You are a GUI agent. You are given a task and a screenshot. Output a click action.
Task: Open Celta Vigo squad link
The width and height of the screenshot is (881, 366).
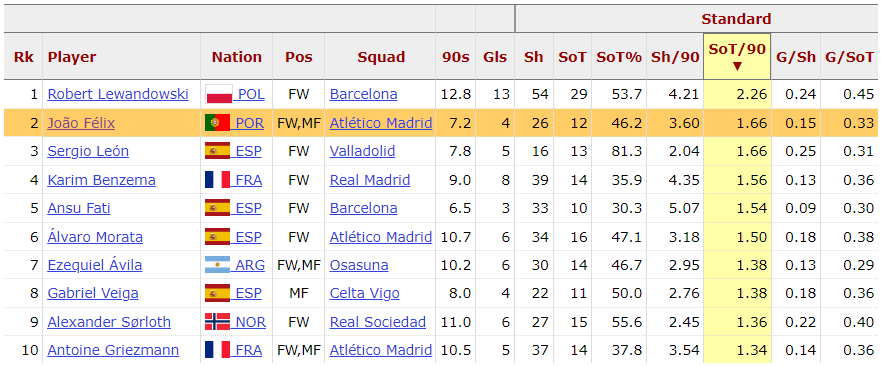pos(365,293)
